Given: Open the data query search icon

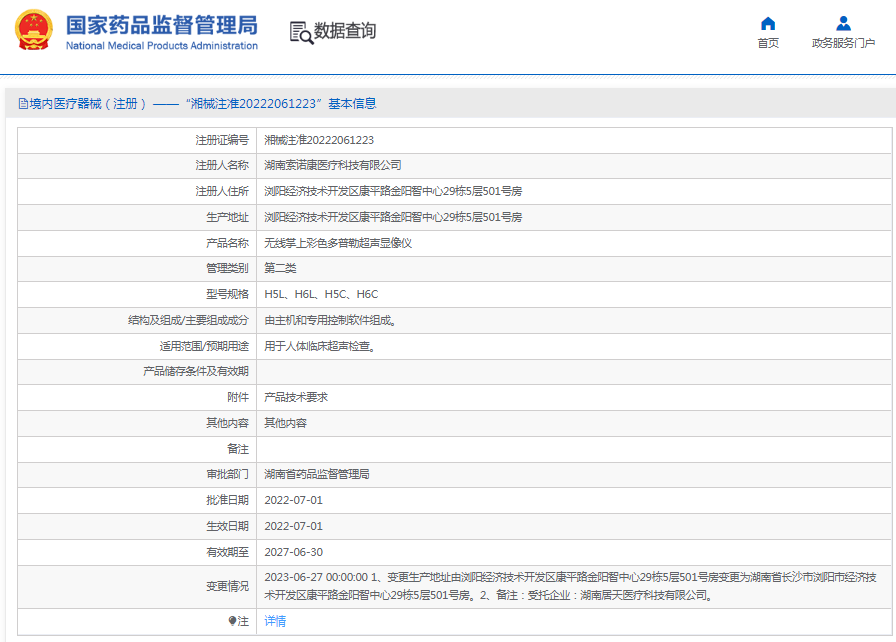Looking at the screenshot, I should [301, 33].
